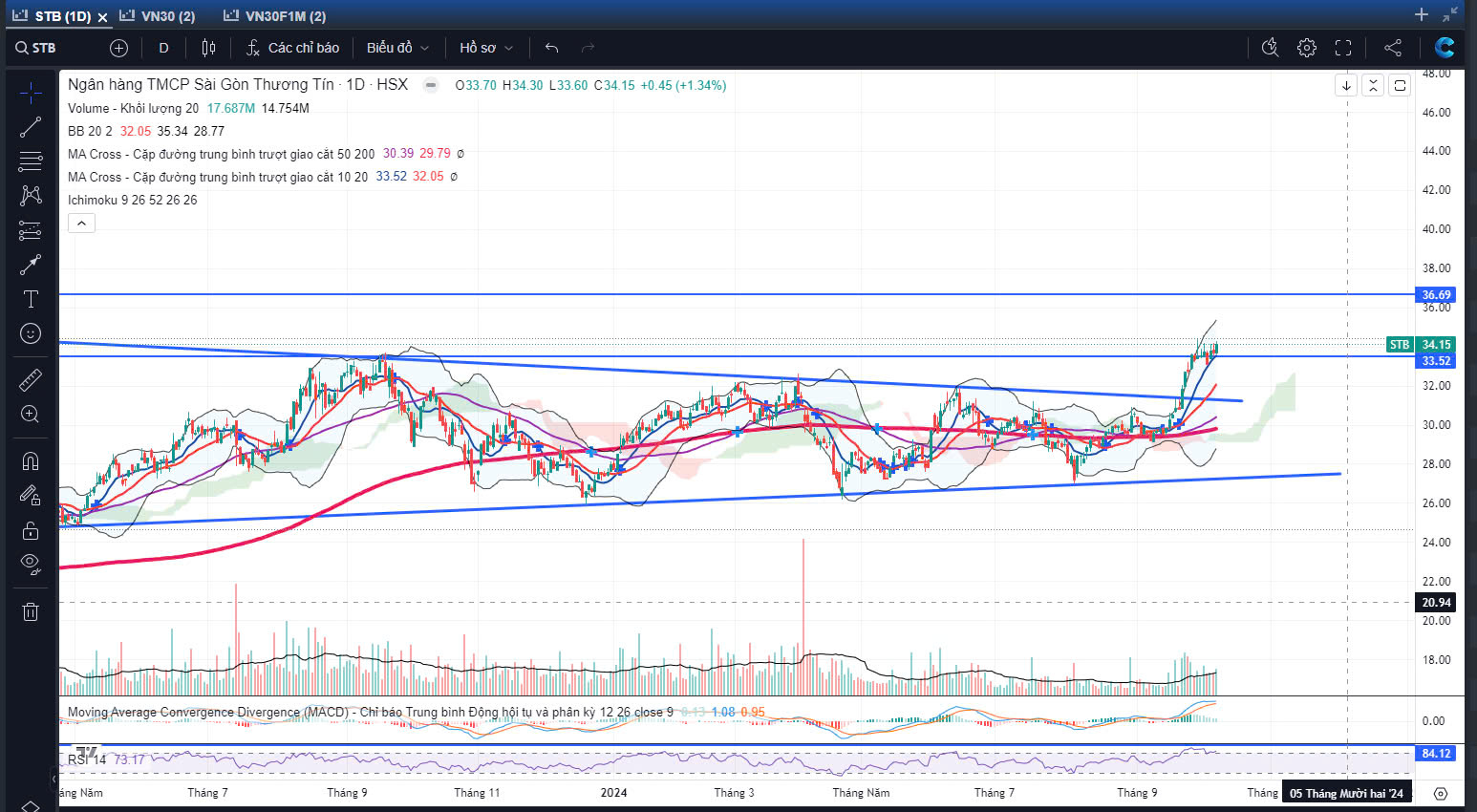
Task: Select the Ichimoku 9 26 52 legend
Action: click(132, 200)
